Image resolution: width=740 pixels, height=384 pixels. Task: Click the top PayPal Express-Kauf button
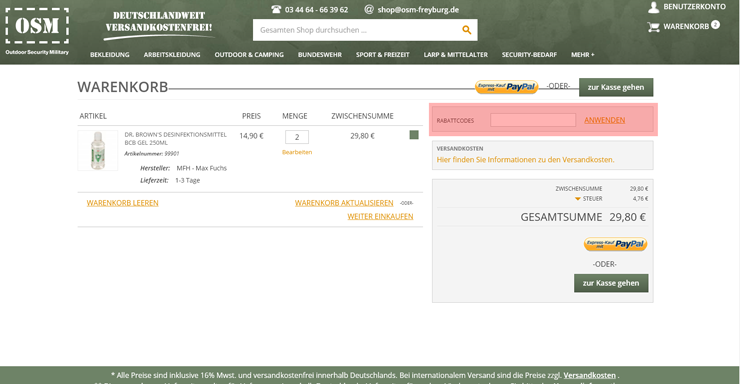point(506,87)
